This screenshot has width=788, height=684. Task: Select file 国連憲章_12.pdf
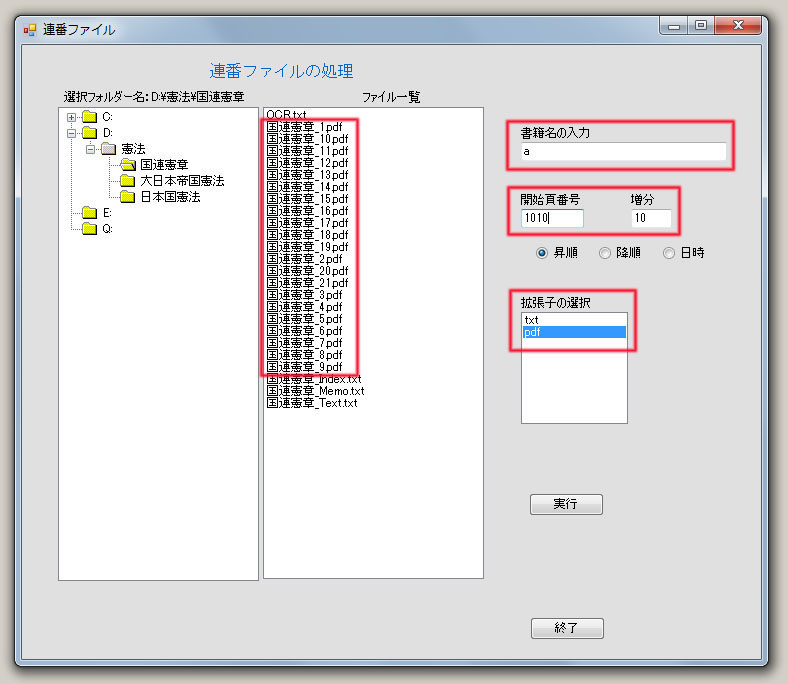click(307, 163)
